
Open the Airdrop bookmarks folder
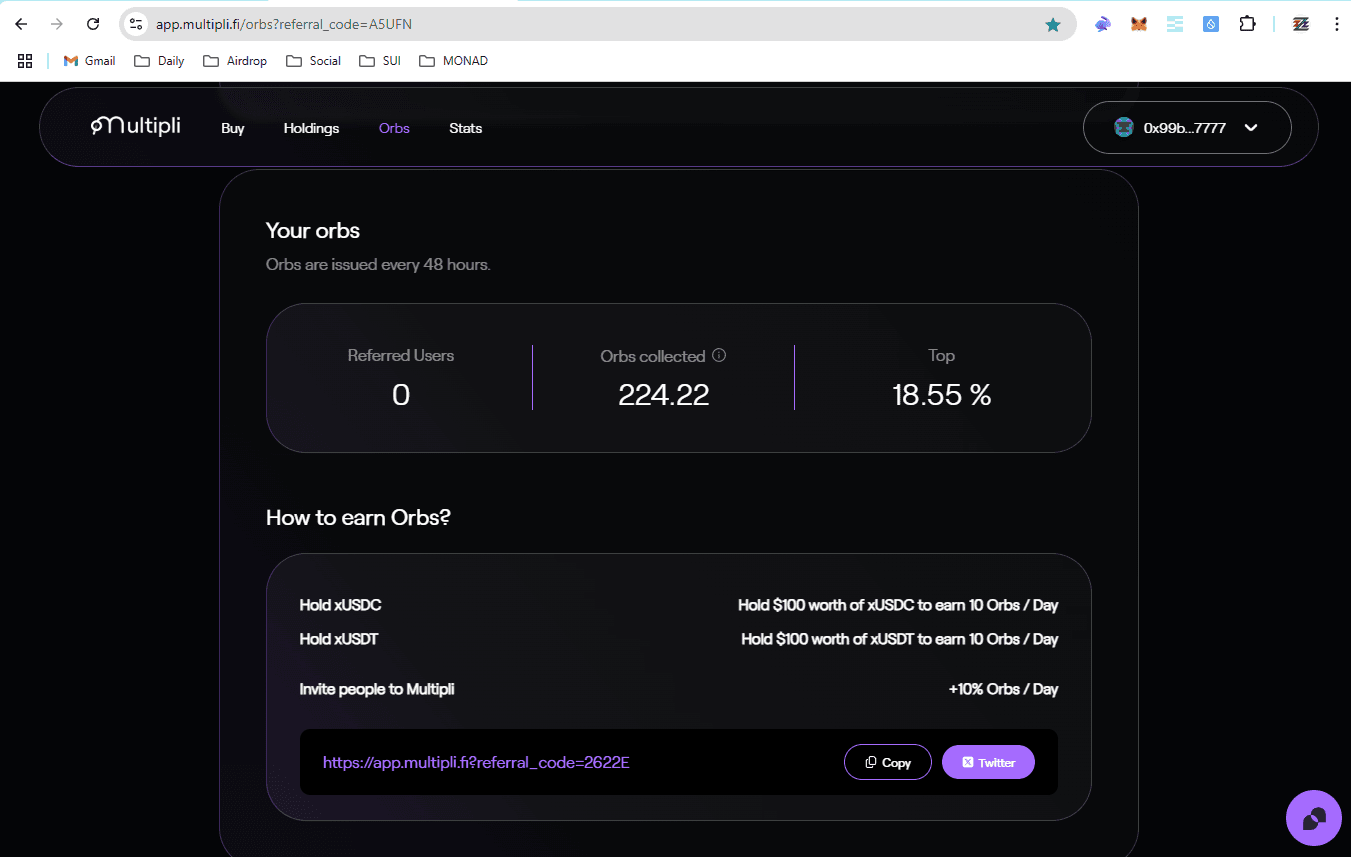point(235,61)
